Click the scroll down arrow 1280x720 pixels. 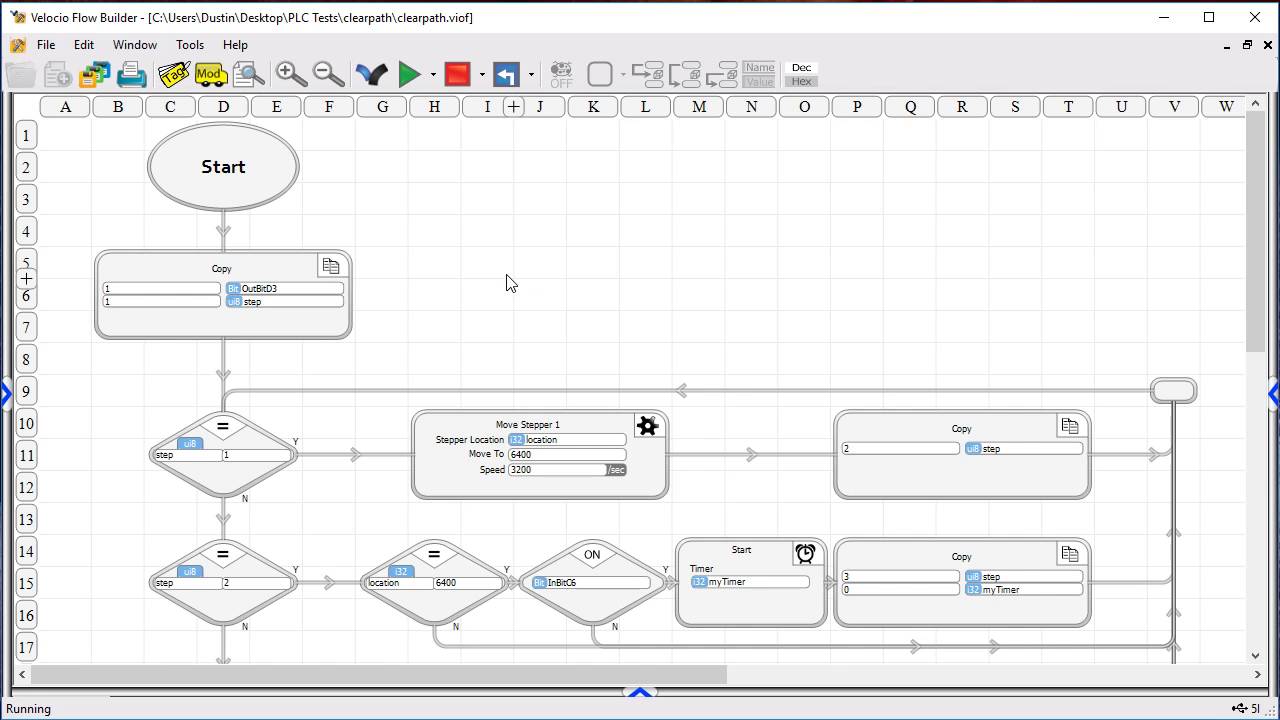coord(1256,656)
